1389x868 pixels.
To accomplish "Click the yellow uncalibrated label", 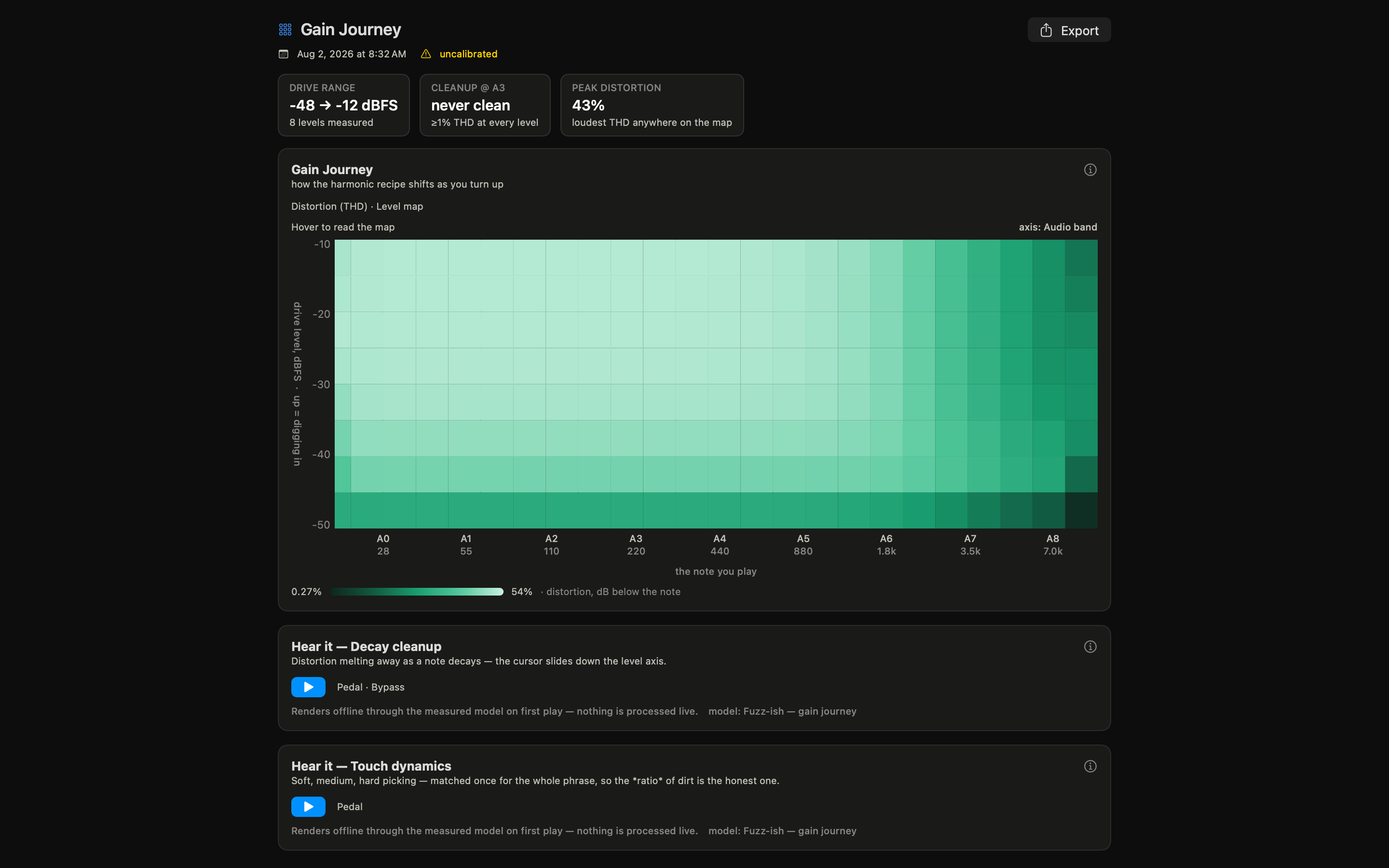I will (x=468, y=54).
